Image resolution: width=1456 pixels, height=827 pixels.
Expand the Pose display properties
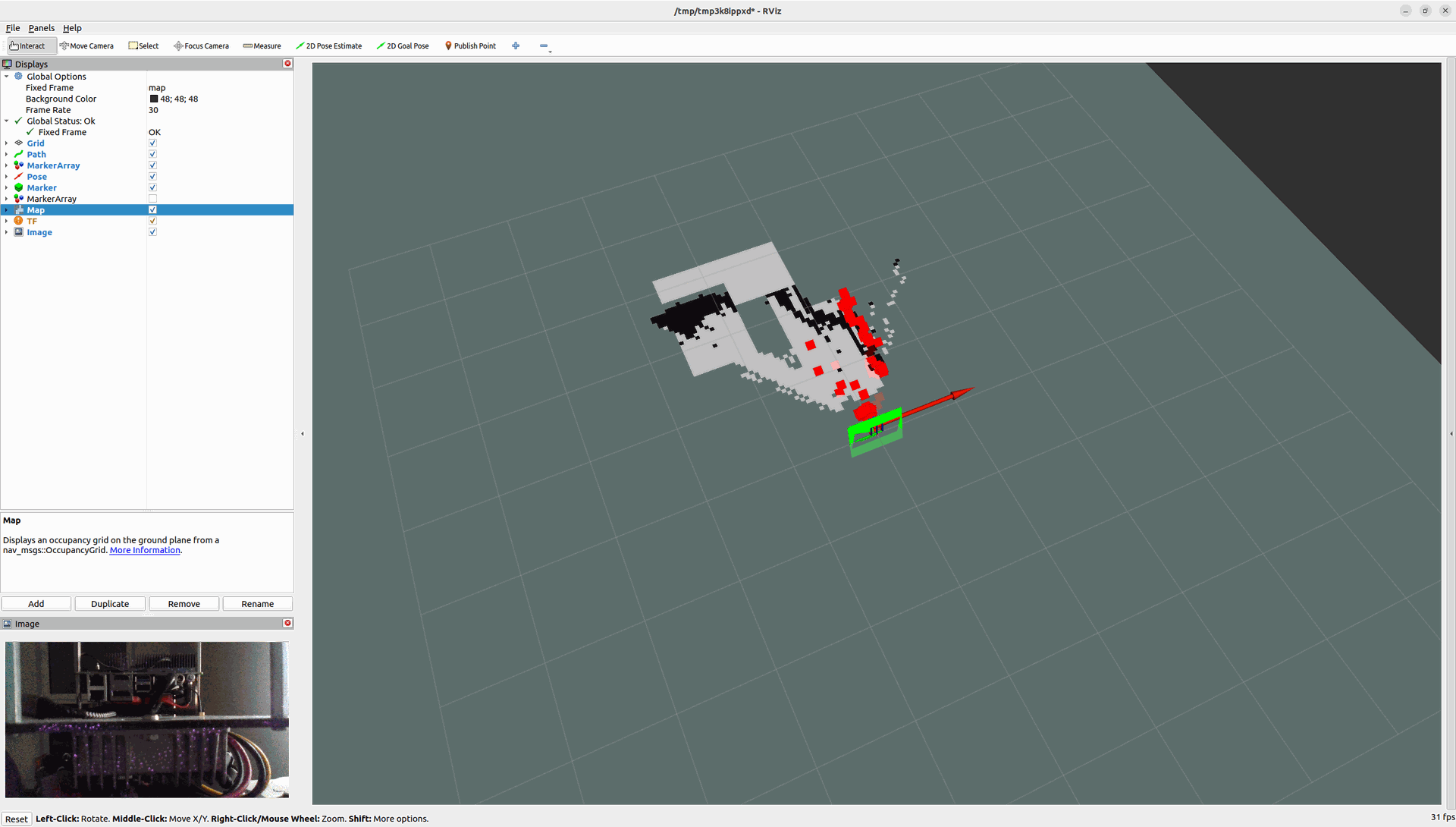click(x=7, y=177)
